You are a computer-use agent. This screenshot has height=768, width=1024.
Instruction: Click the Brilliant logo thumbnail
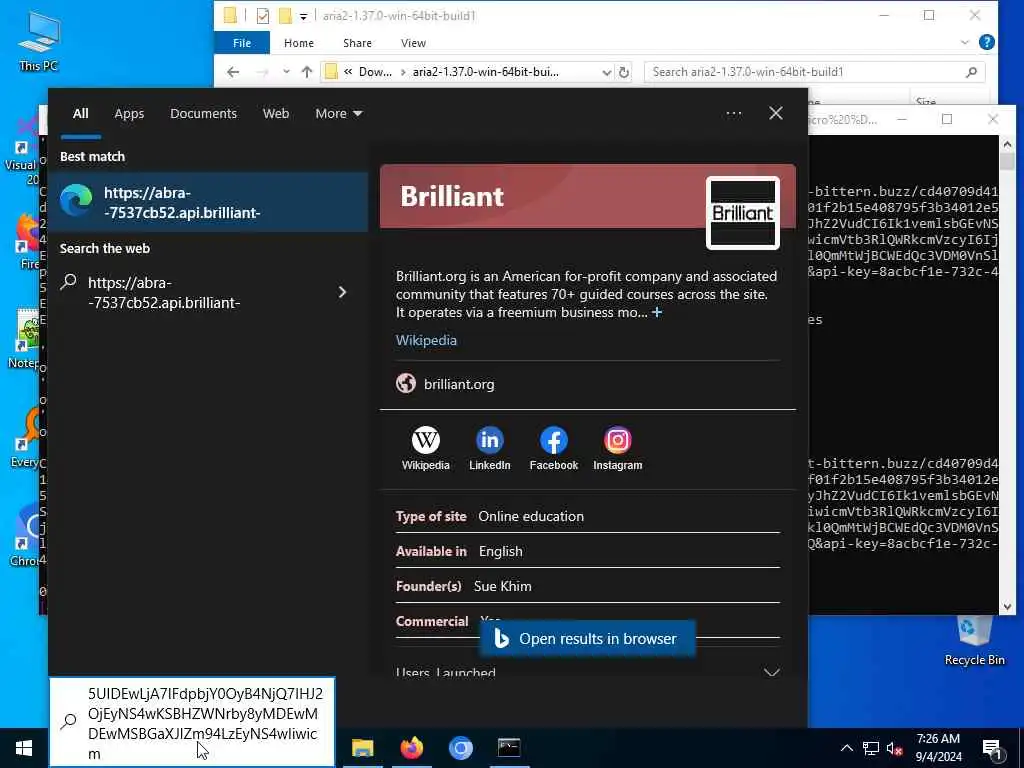(x=743, y=213)
